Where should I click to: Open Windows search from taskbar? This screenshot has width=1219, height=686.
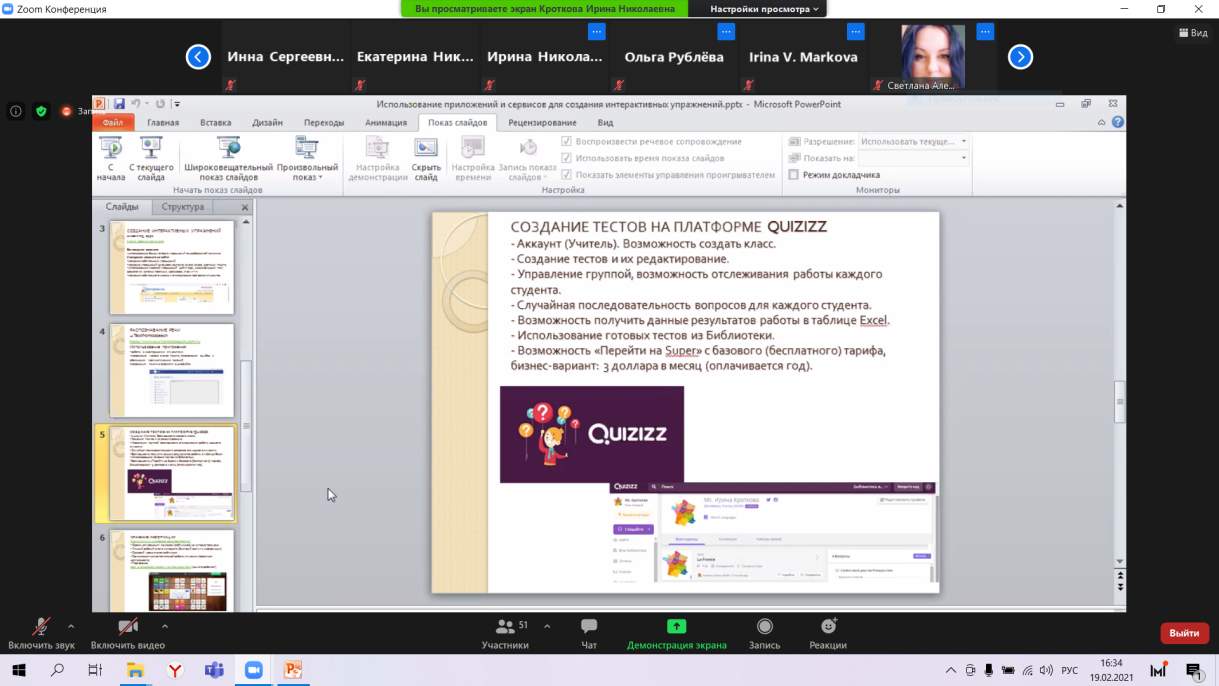[x=57, y=670]
